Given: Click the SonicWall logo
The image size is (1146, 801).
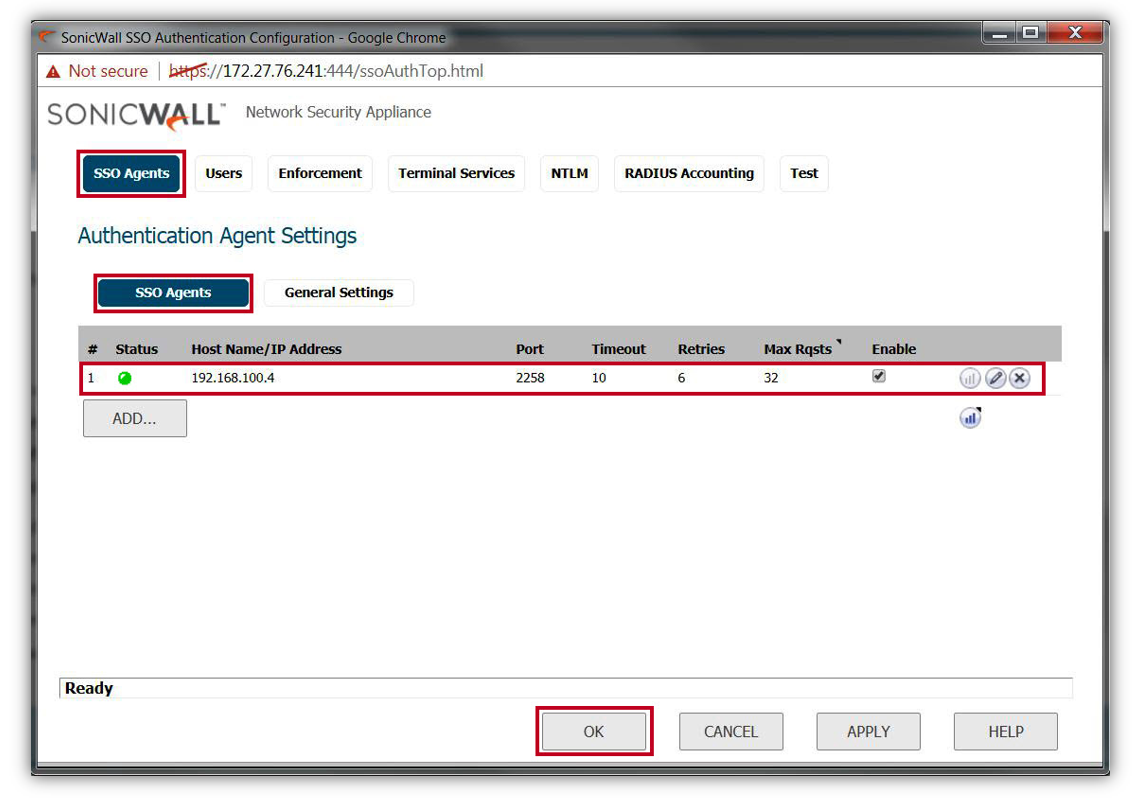Looking at the screenshot, I should pyautogui.click(x=136, y=115).
